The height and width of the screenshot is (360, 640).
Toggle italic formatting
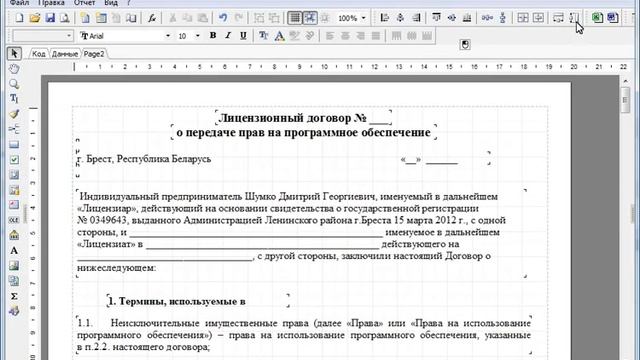pos(228,36)
